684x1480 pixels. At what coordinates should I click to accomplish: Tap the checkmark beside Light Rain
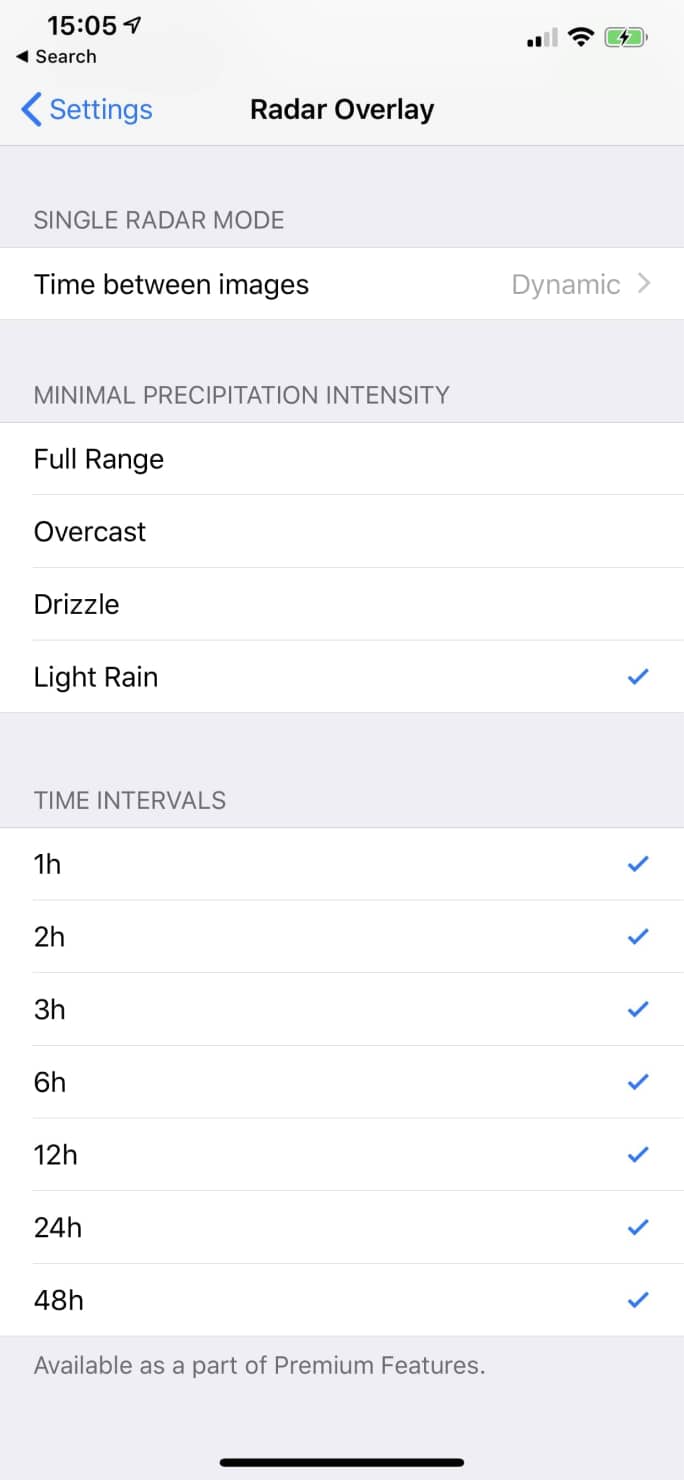[x=638, y=677]
